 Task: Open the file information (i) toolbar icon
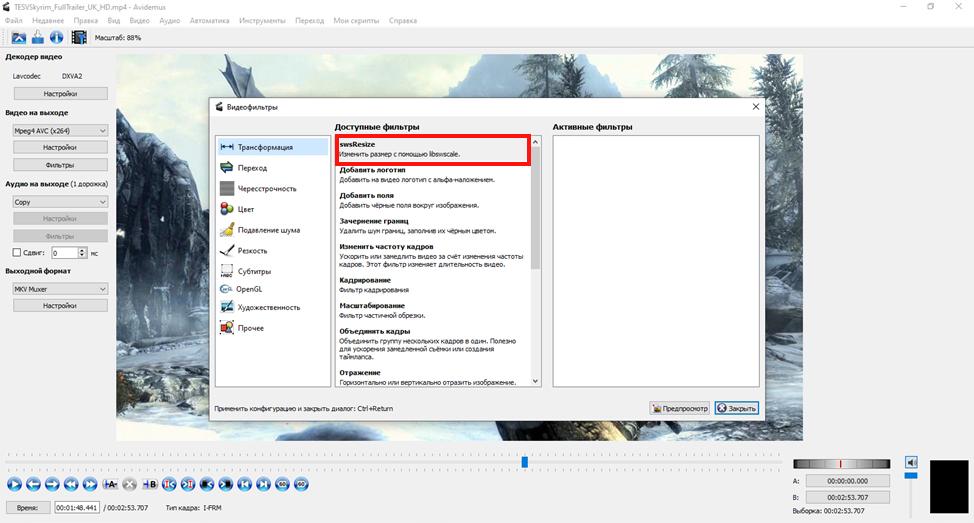click(x=57, y=38)
